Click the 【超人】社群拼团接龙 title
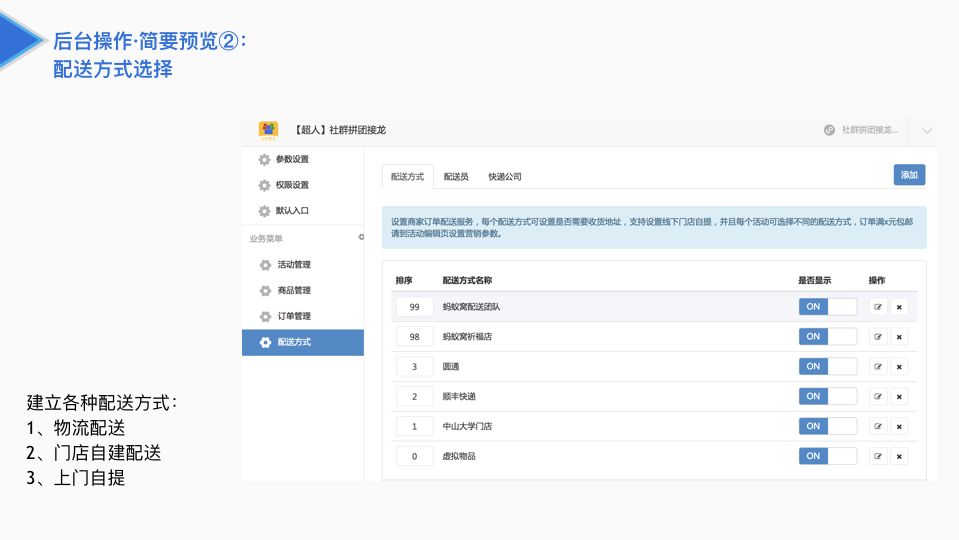Image resolution: width=959 pixels, height=540 pixels. 339,130
